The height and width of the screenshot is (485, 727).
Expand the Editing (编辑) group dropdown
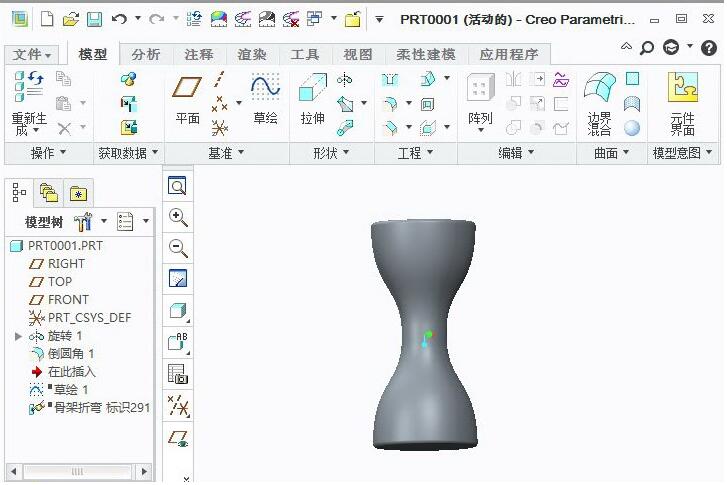517,153
